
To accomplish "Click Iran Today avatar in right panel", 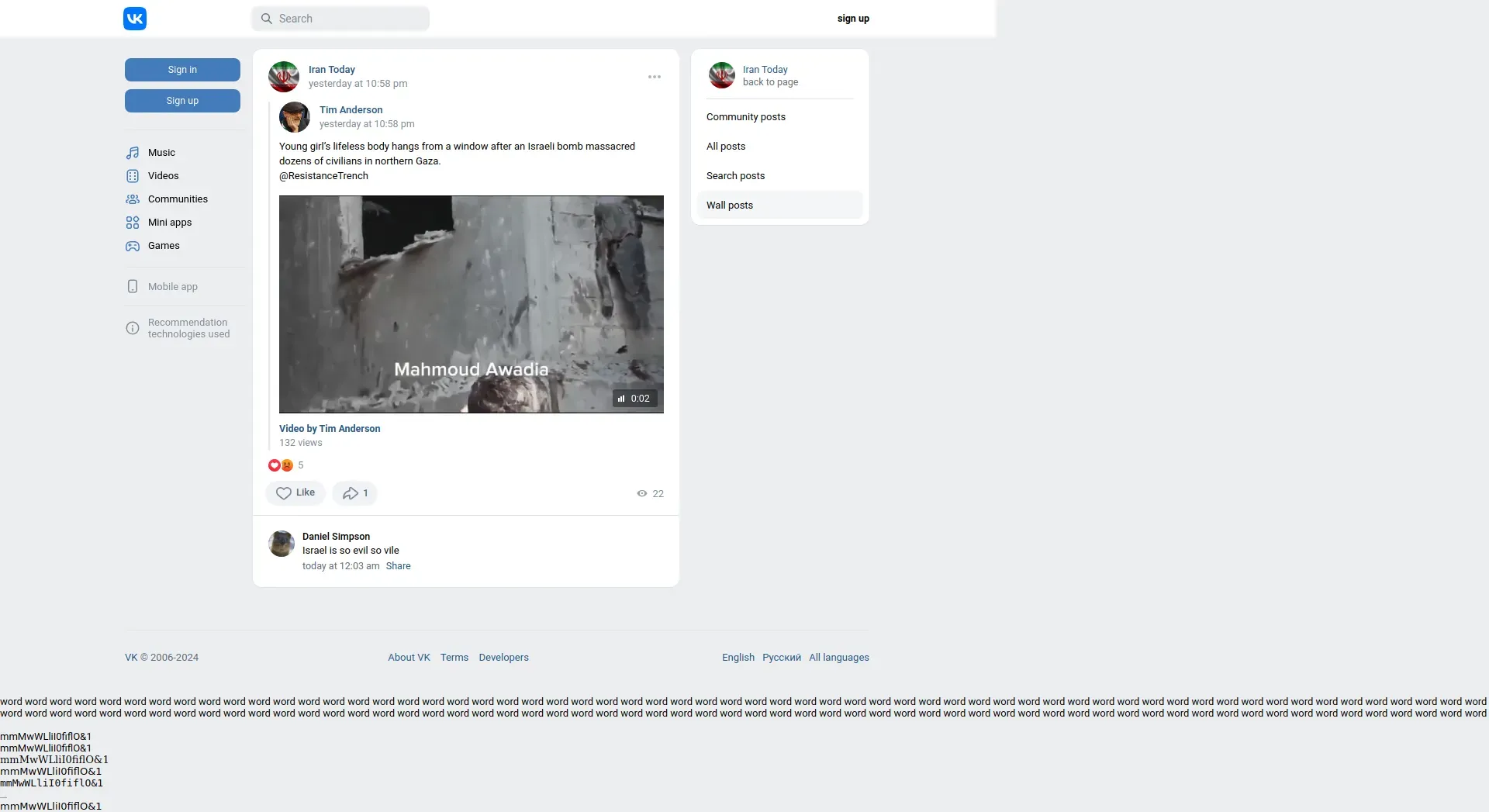I will coord(722,75).
